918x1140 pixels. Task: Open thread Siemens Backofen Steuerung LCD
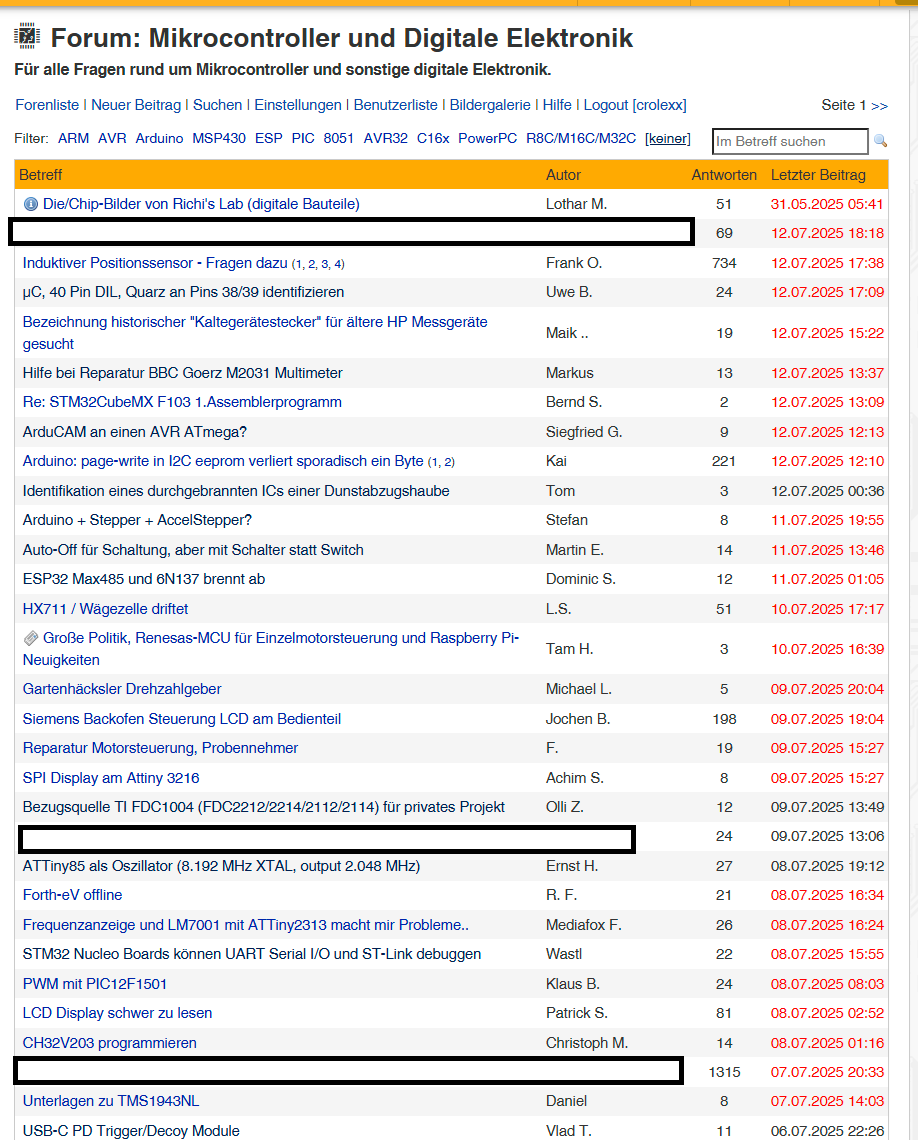[x=182, y=718]
